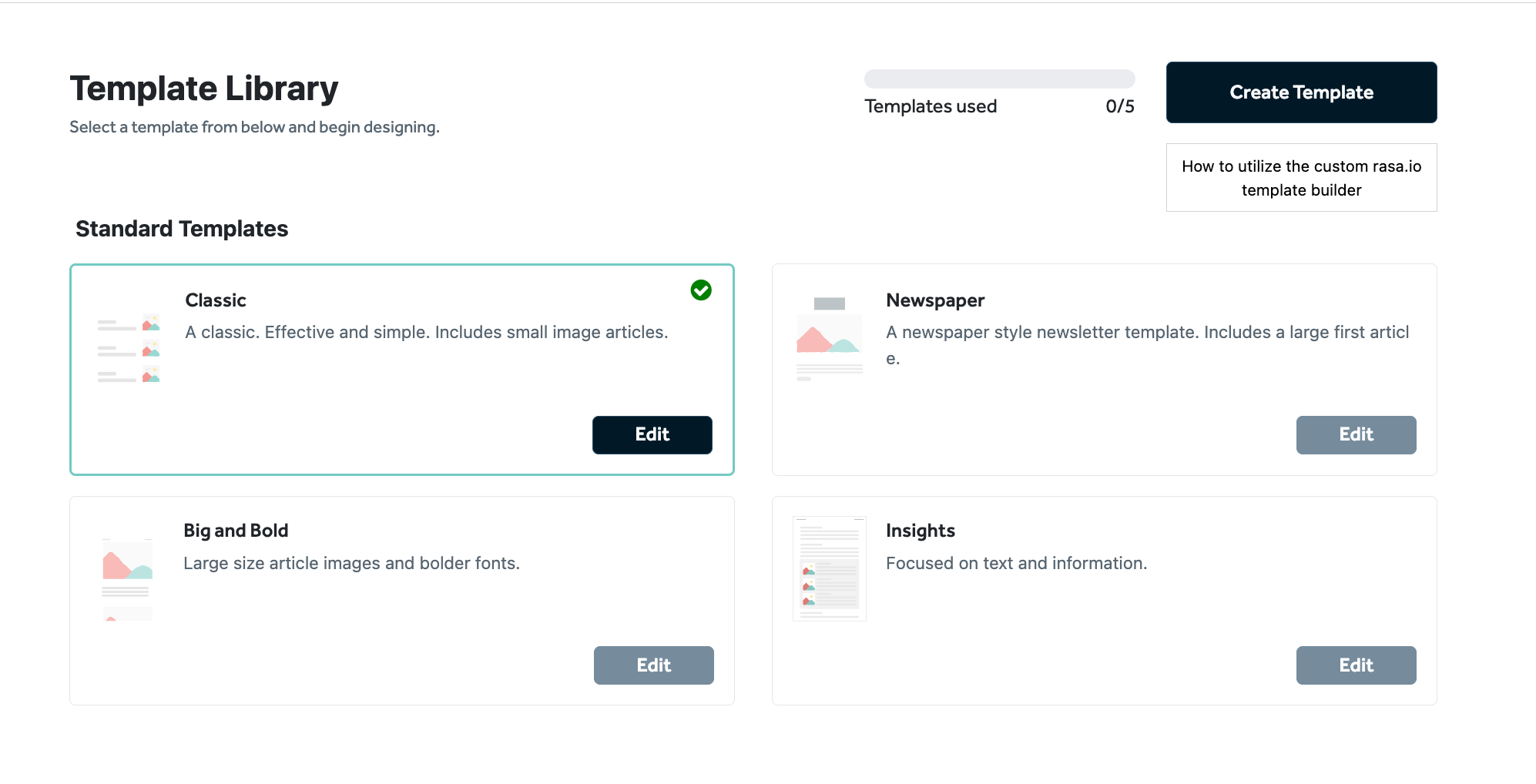This screenshot has height=784, width=1536.
Task: Edit the Classic template
Action: click(652, 435)
